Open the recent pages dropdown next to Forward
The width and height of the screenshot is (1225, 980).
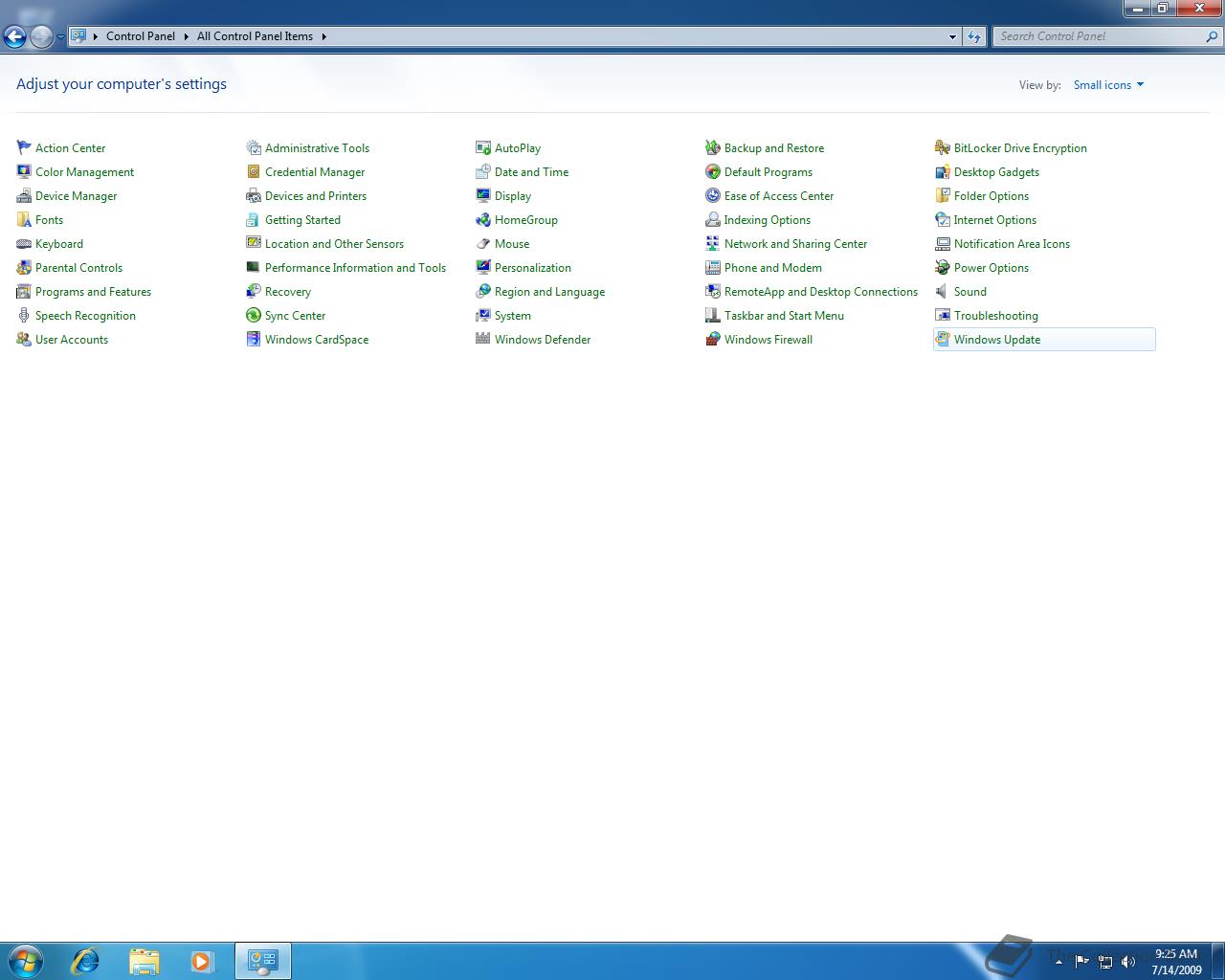(60, 37)
